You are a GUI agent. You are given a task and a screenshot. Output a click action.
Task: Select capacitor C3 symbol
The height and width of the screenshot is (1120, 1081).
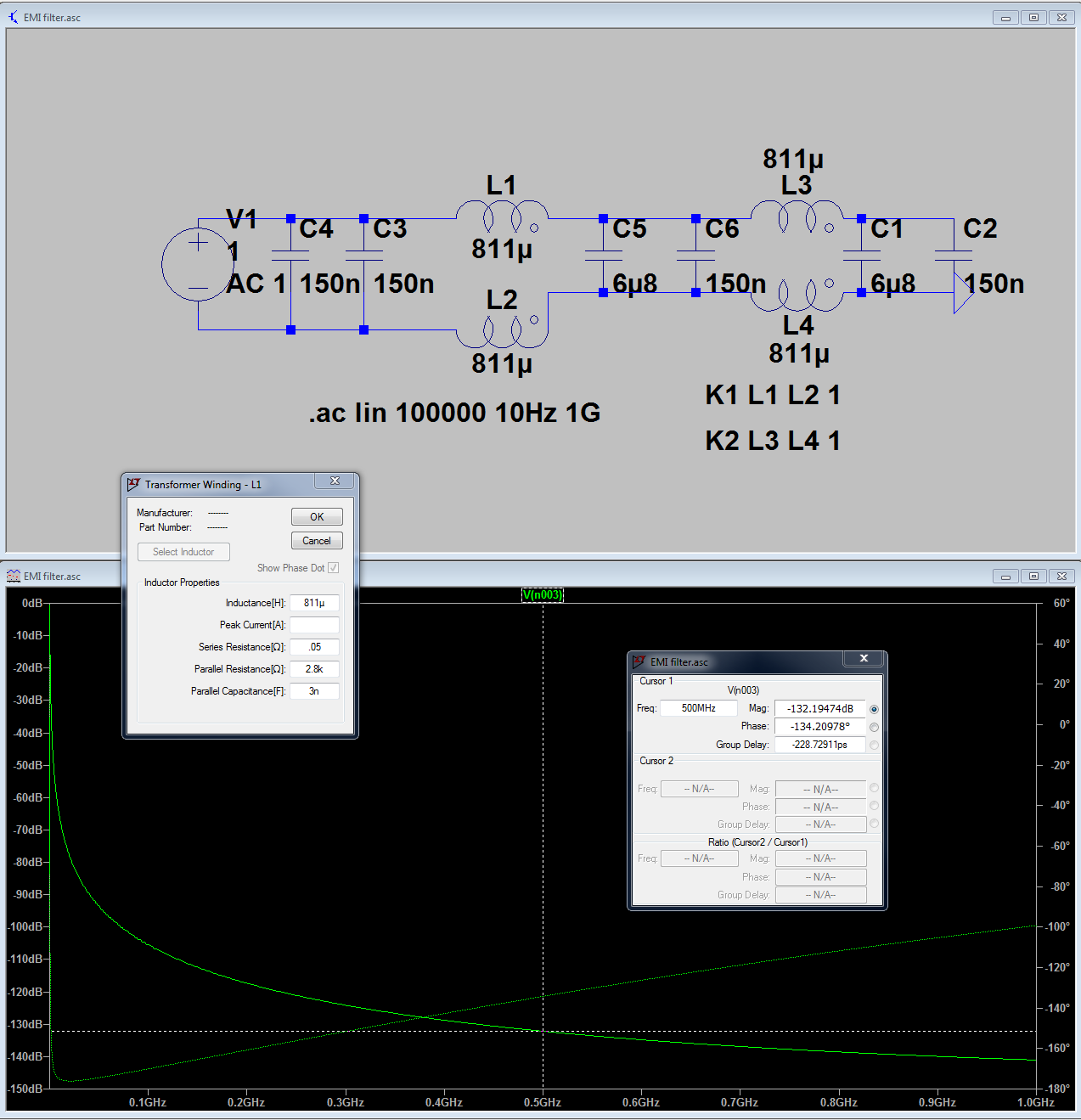pyautogui.click(x=363, y=255)
